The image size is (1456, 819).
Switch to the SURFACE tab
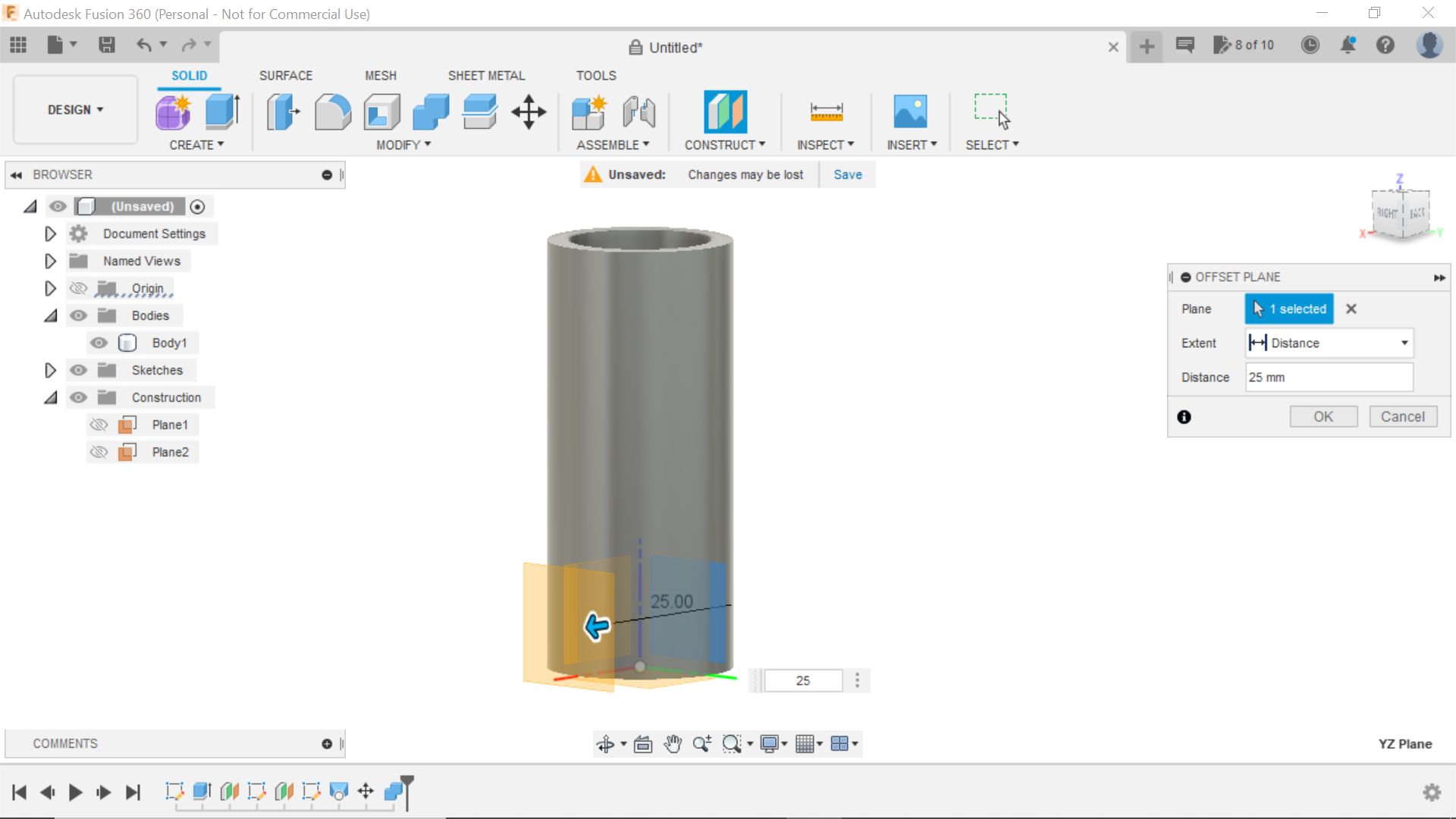coord(286,75)
